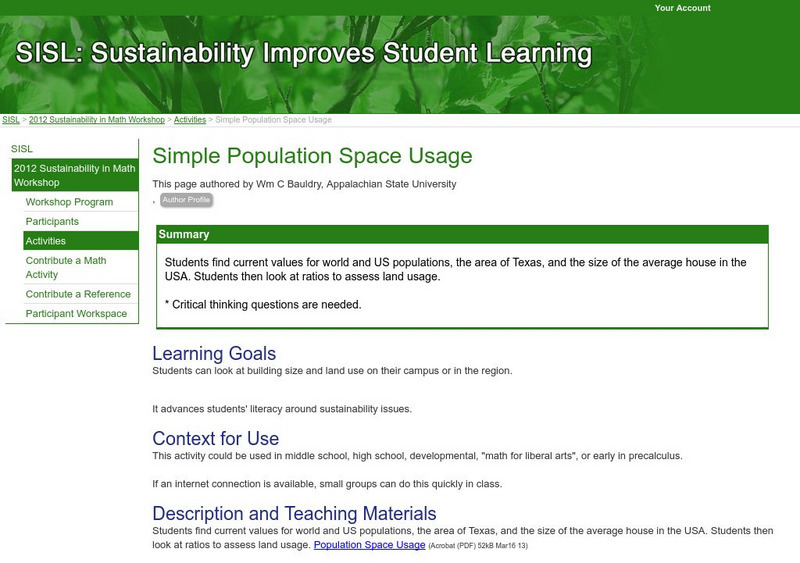The image size is (800, 563).
Task: Open Participants sidebar item
Action: pos(52,221)
